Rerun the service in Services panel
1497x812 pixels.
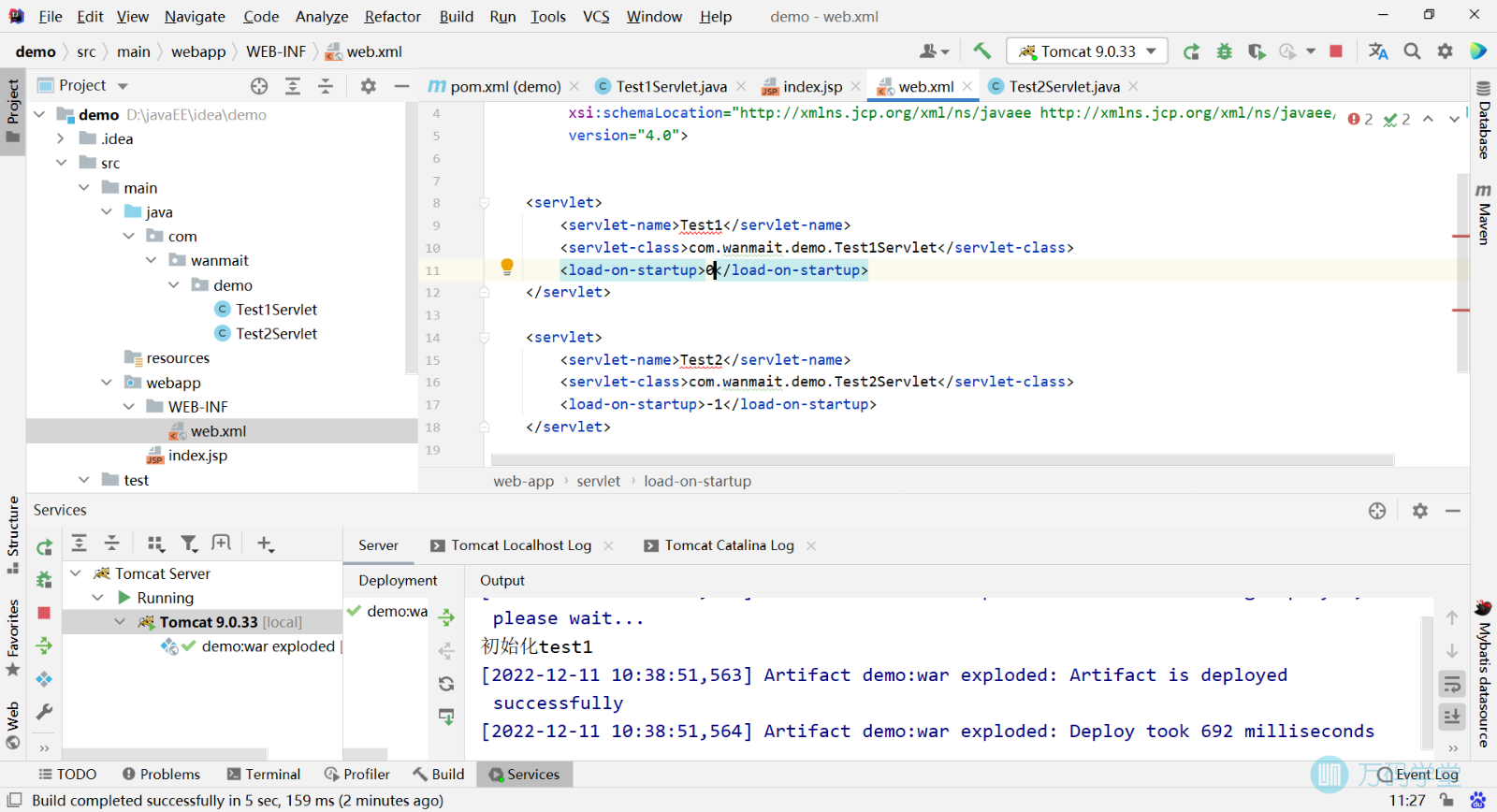pyautogui.click(x=44, y=547)
